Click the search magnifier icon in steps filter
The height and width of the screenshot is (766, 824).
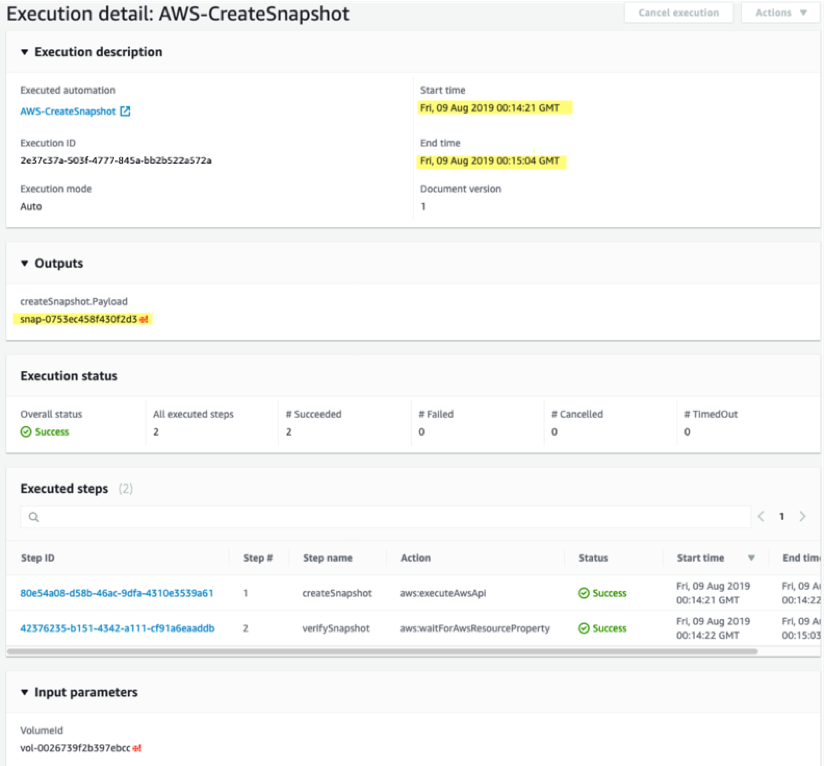[34, 517]
